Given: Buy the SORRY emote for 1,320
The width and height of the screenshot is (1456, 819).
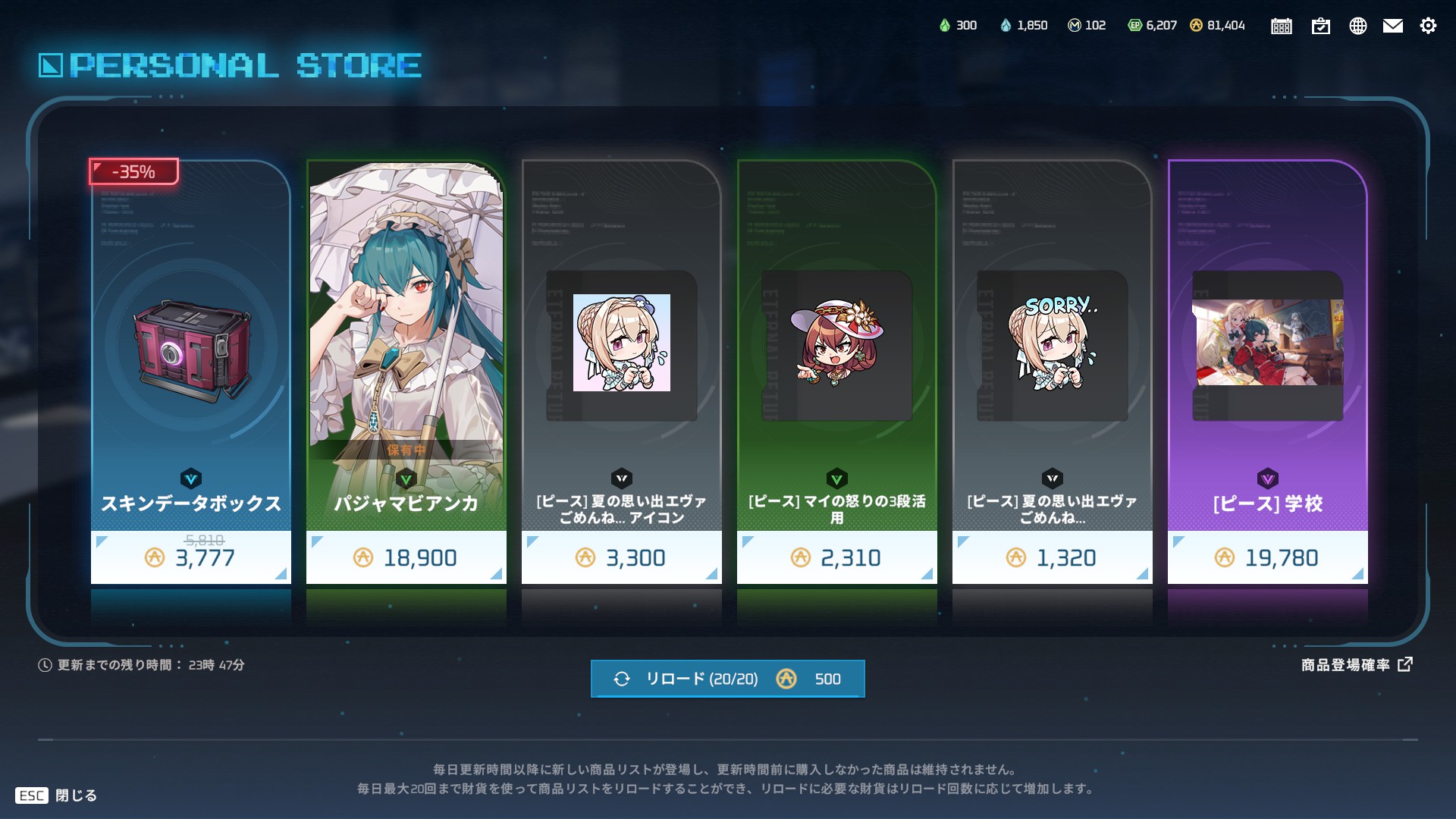Looking at the screenshot, I should click(x=1053, y=557).
